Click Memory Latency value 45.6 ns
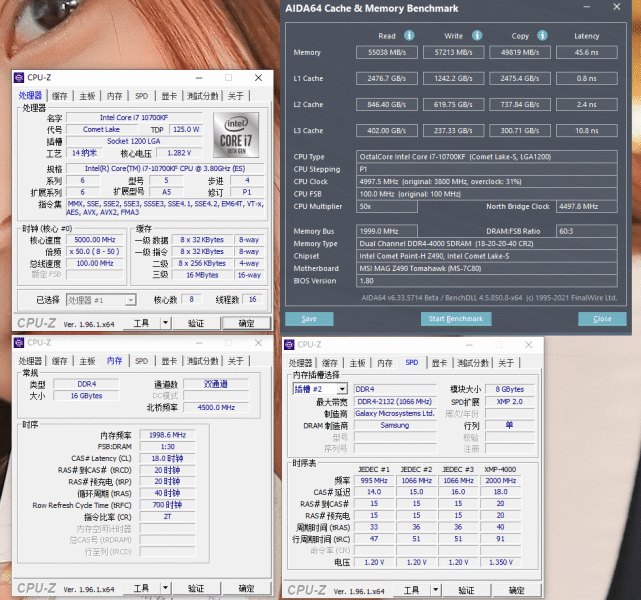Image resolution: width=641 pixels, height=600 pixels. [x=587, y=52]
